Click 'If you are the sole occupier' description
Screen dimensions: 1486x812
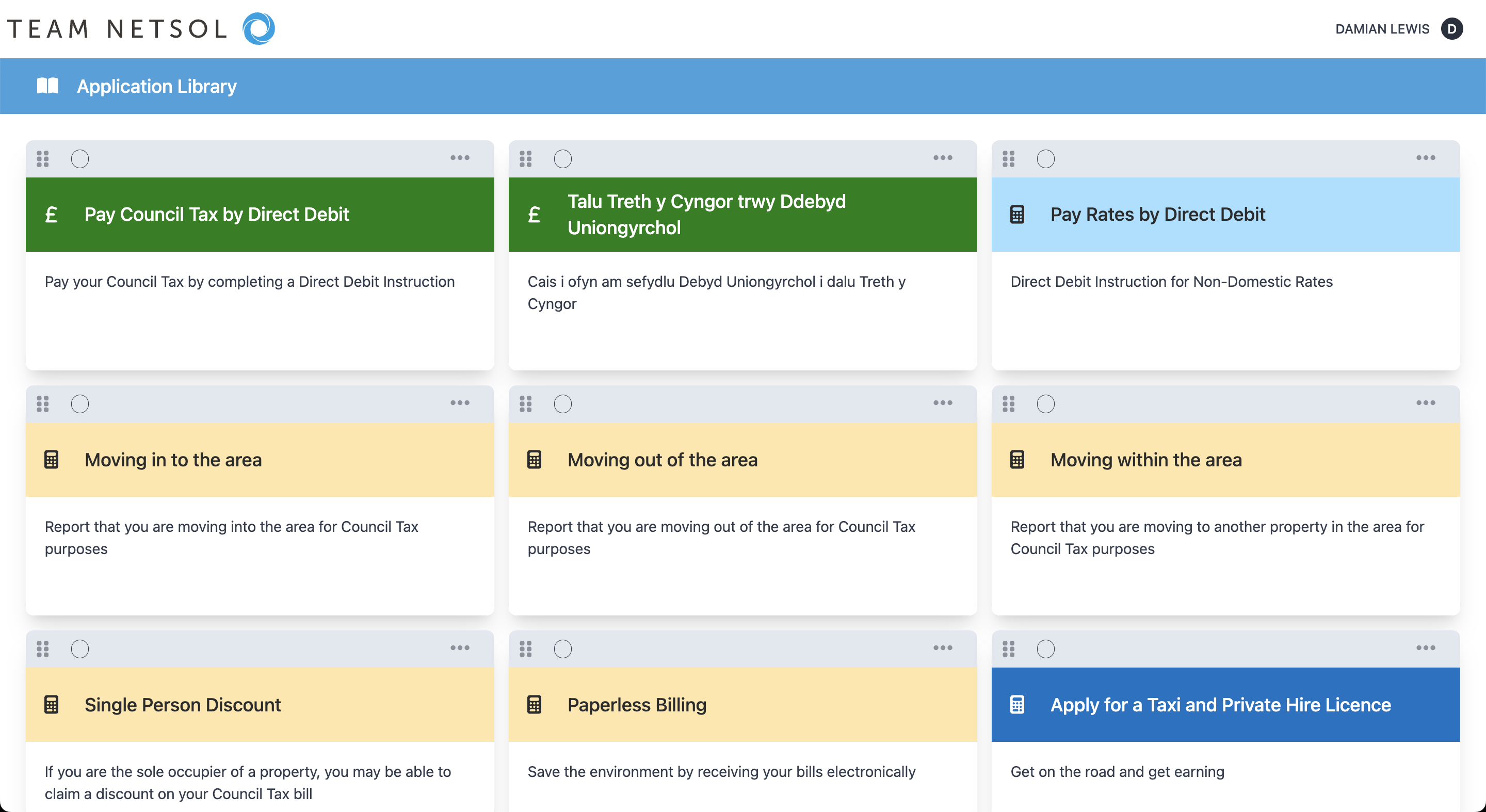click(x=248, y=783)
